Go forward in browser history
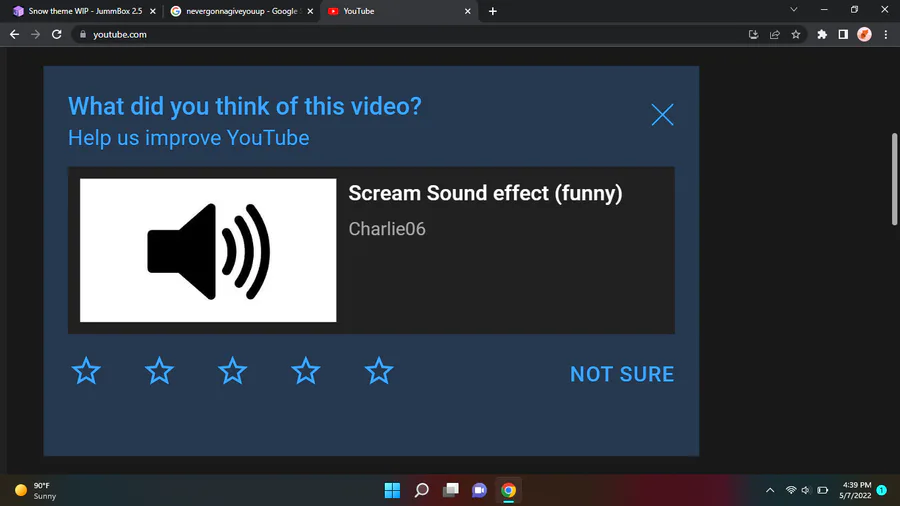 pos(36,34)
